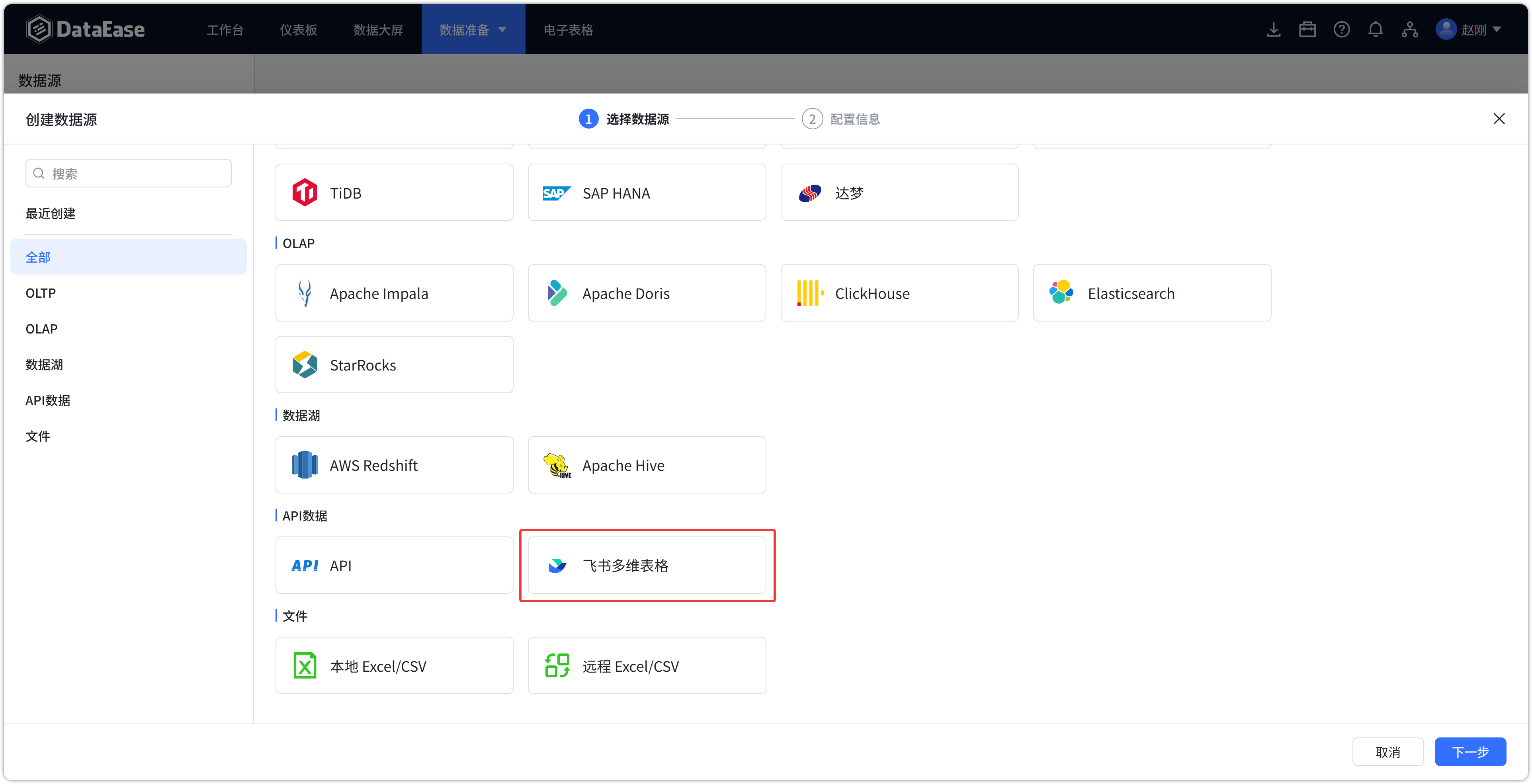Choose the TiDB data source card
The height and width of the screenshot is (784, 1532).
394,193
